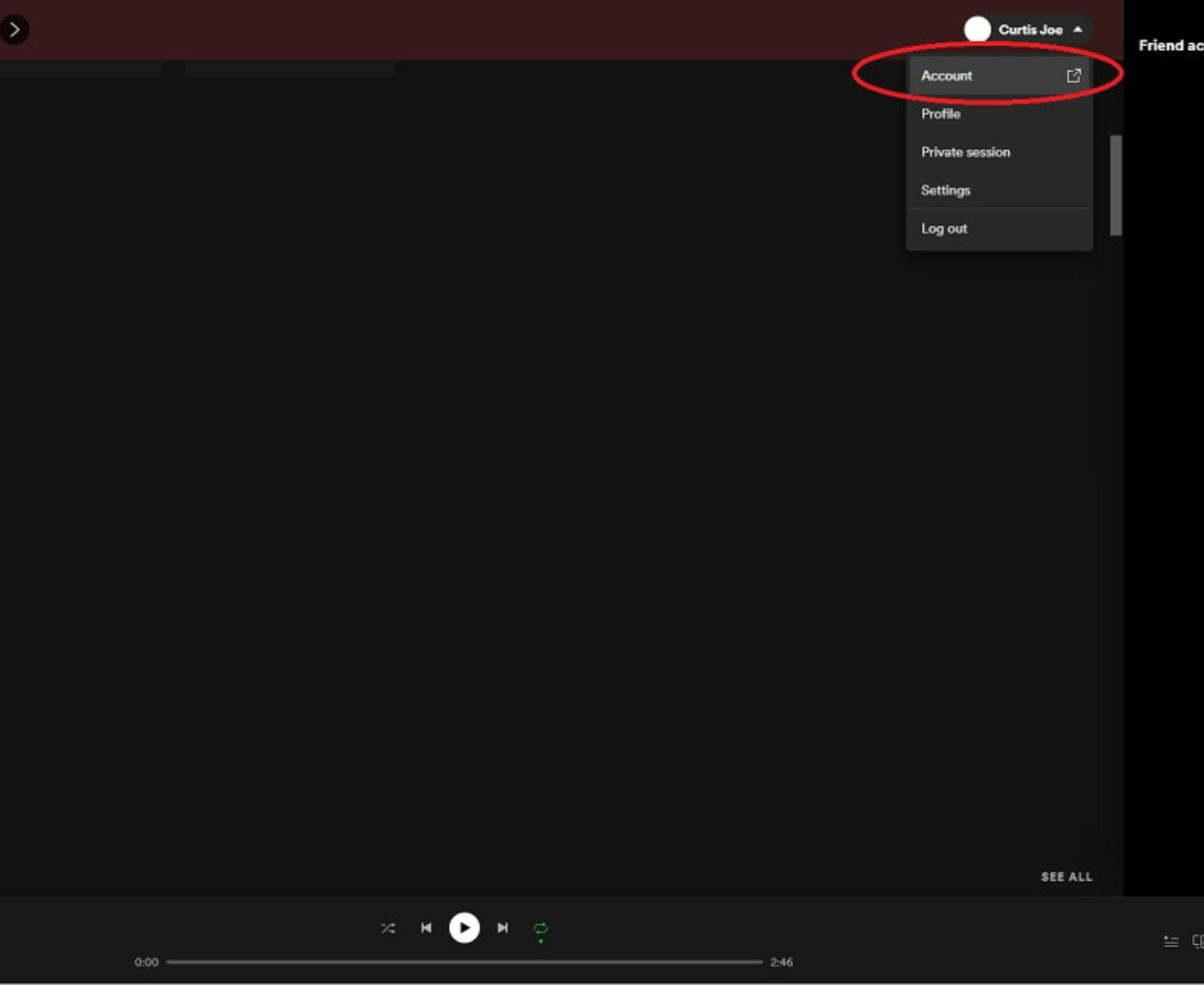The image size is (1204, 985).
Task: Toggle the green repeat button
Action: click(x=541, y=928)
